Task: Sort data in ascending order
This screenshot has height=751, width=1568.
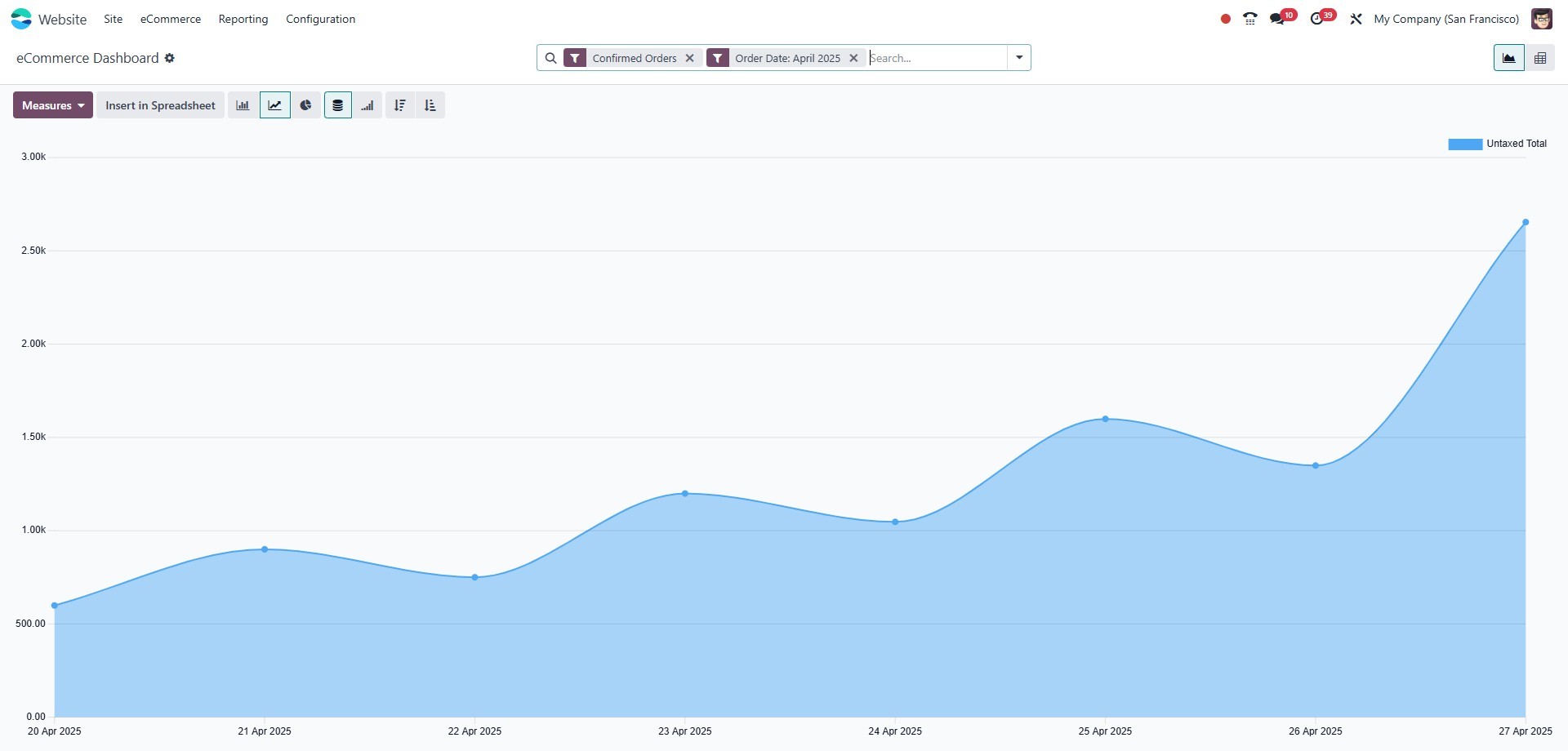Action: coord(430,105)
